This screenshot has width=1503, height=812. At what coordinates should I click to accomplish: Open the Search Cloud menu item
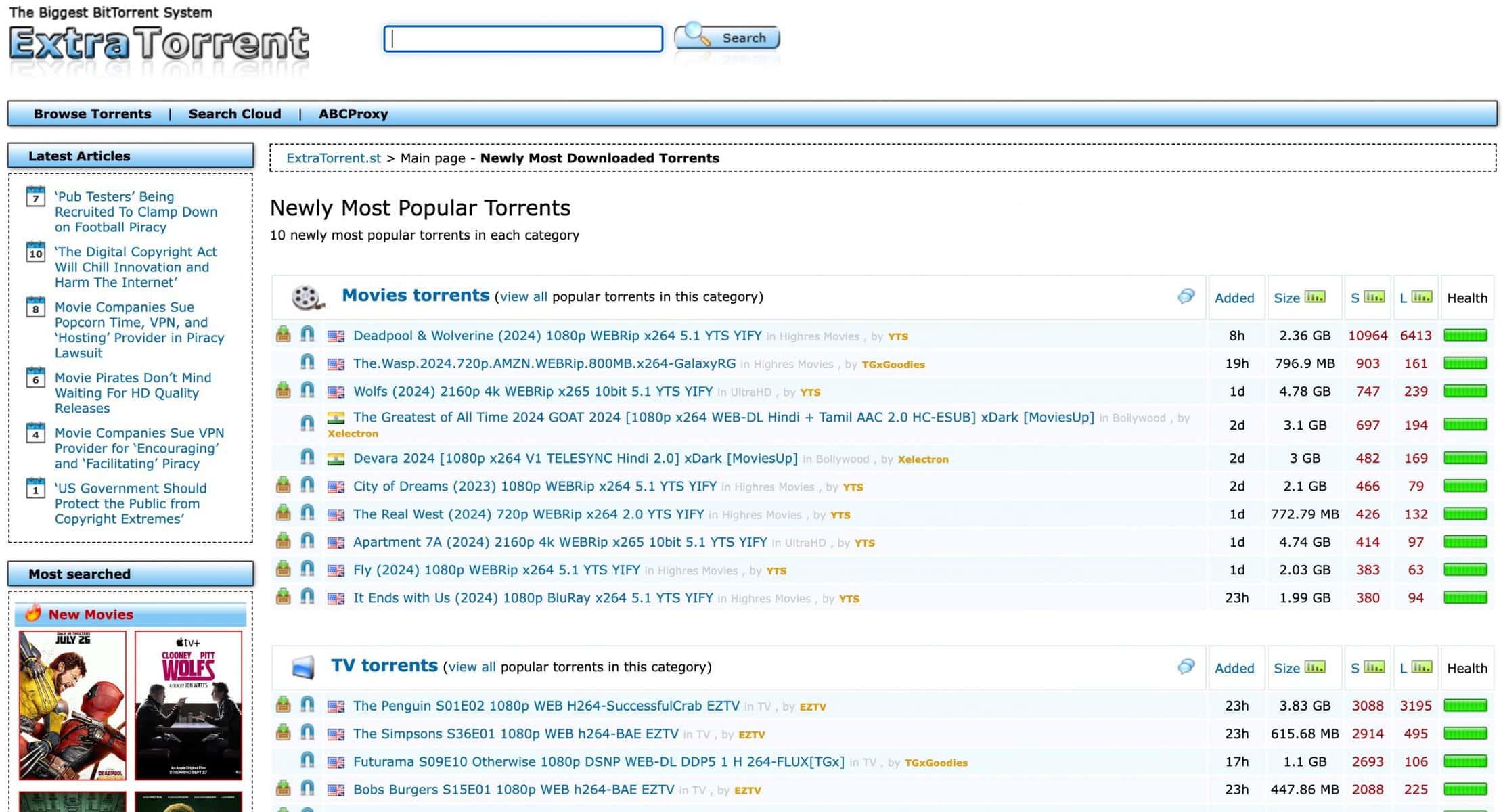(x=235, y=114)
